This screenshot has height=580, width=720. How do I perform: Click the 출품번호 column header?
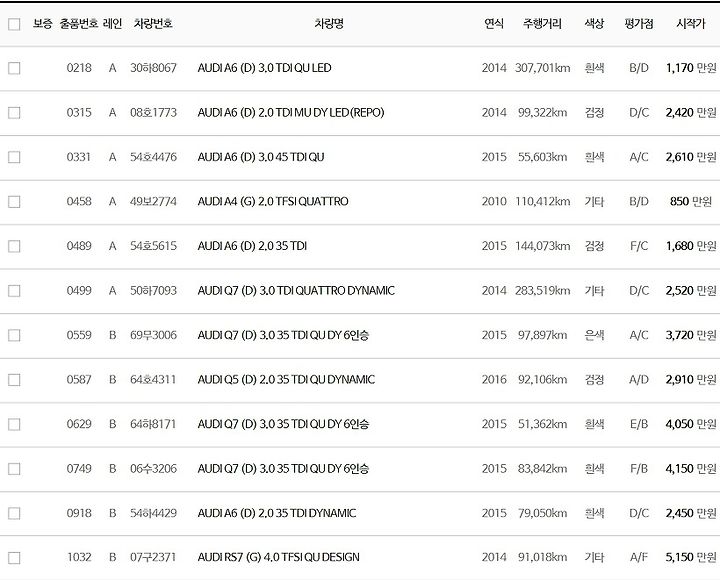pos(79,23)
